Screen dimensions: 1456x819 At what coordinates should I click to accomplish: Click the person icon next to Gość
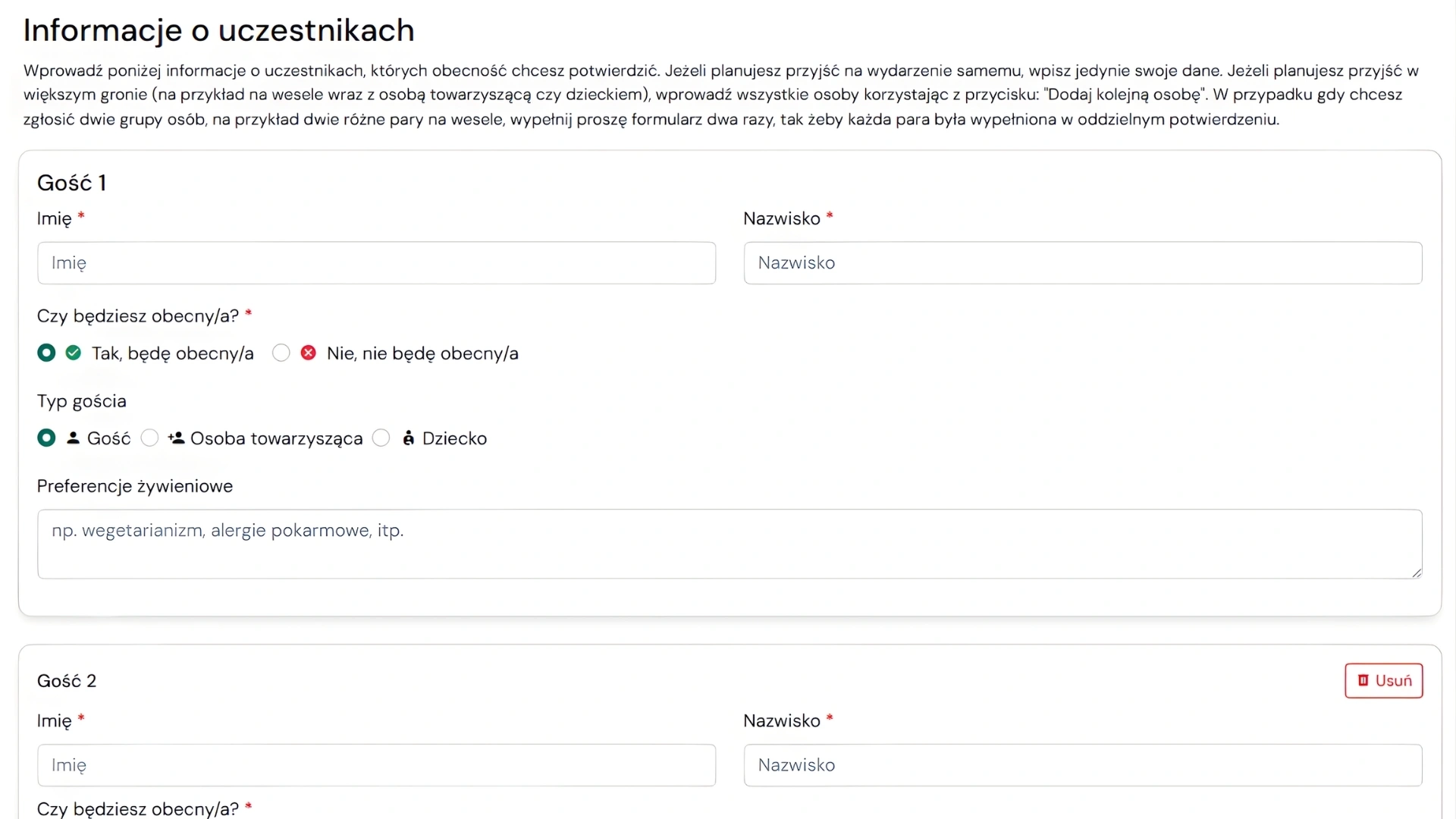point(73,438)
